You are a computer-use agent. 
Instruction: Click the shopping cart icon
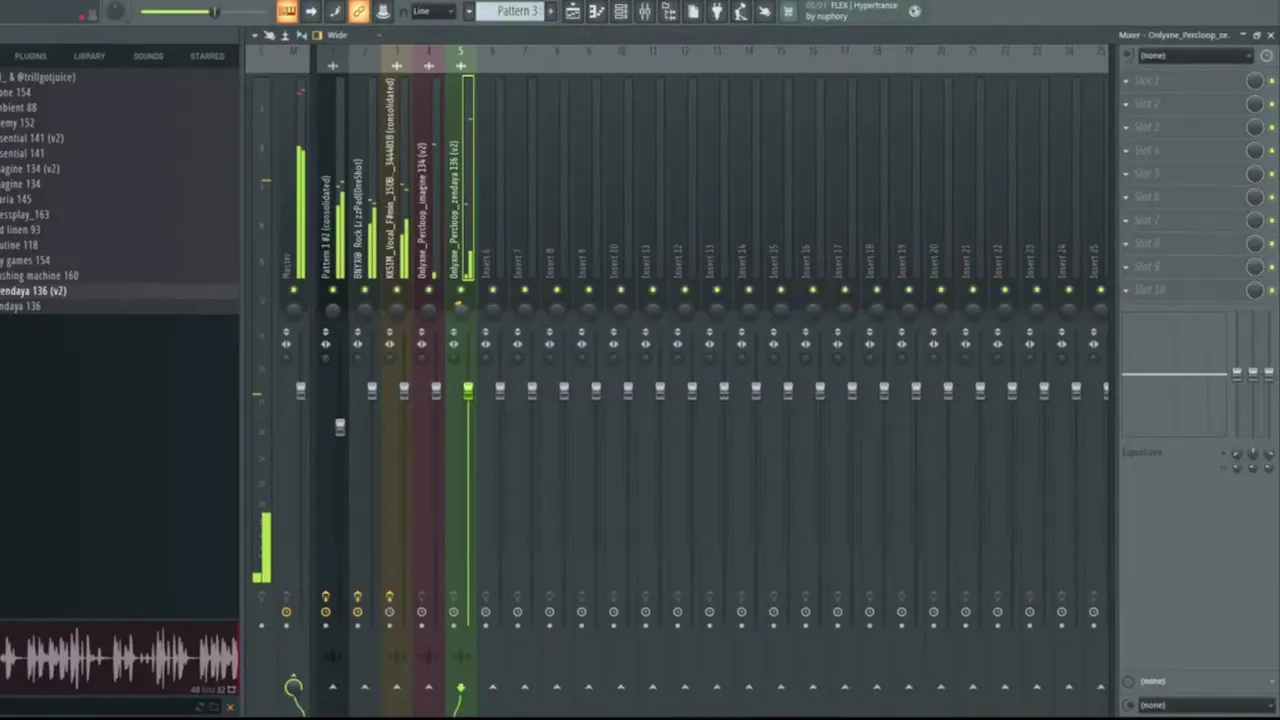(788, 11)
